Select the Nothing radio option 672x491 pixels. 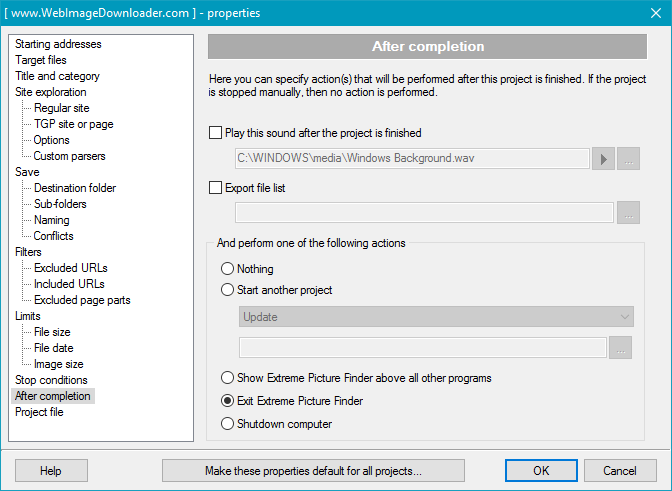(227, 269)
